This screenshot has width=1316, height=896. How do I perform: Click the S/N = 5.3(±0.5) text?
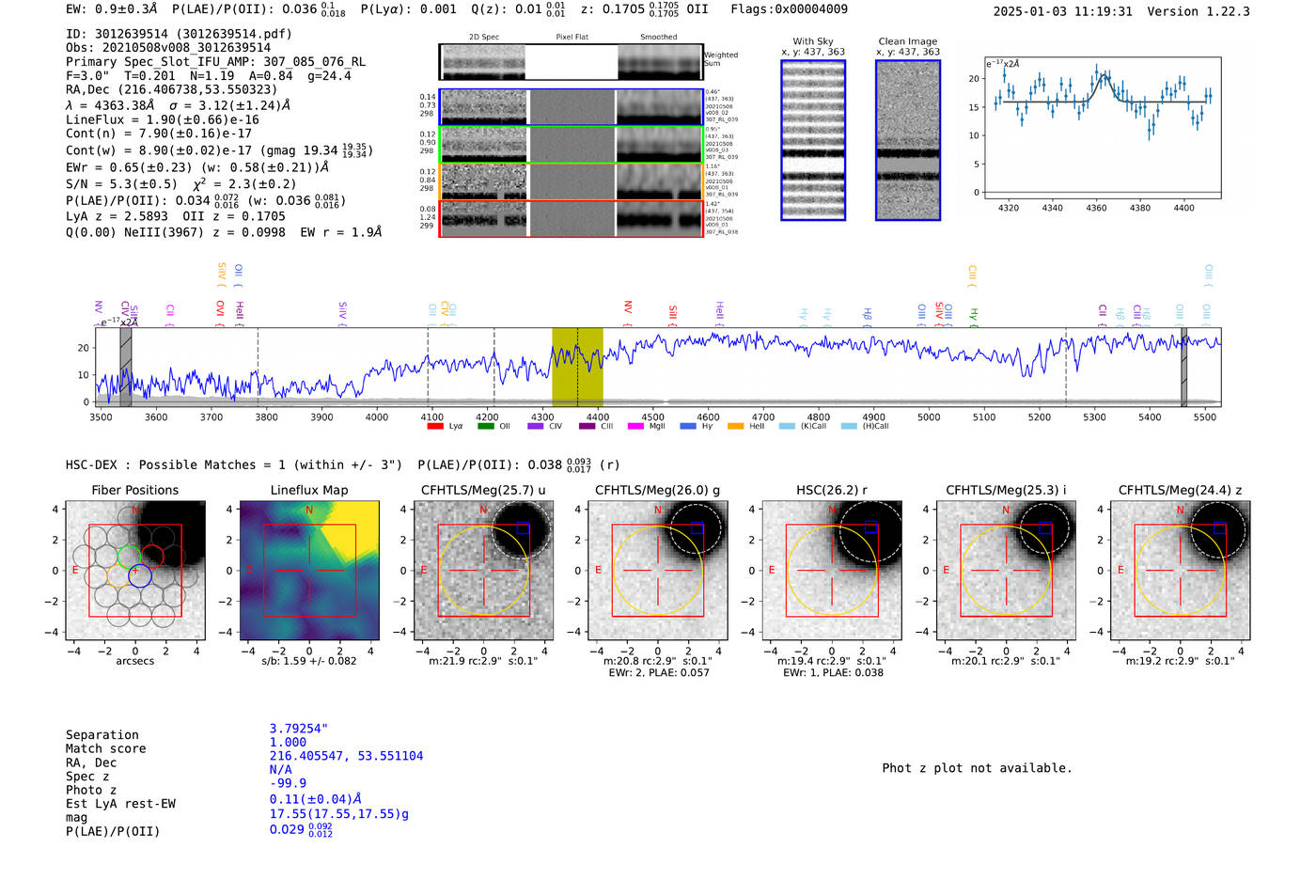click(x=121, y=184)
